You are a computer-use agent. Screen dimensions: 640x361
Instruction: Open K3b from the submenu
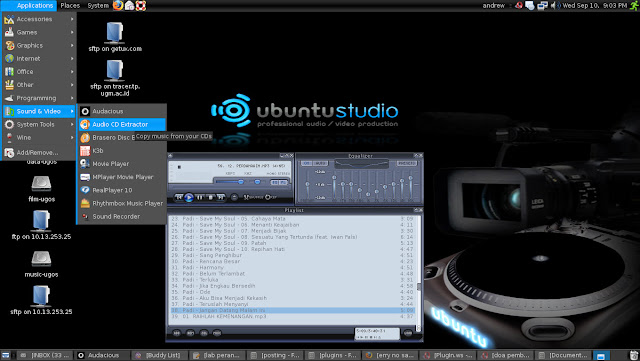coord(122,151)
